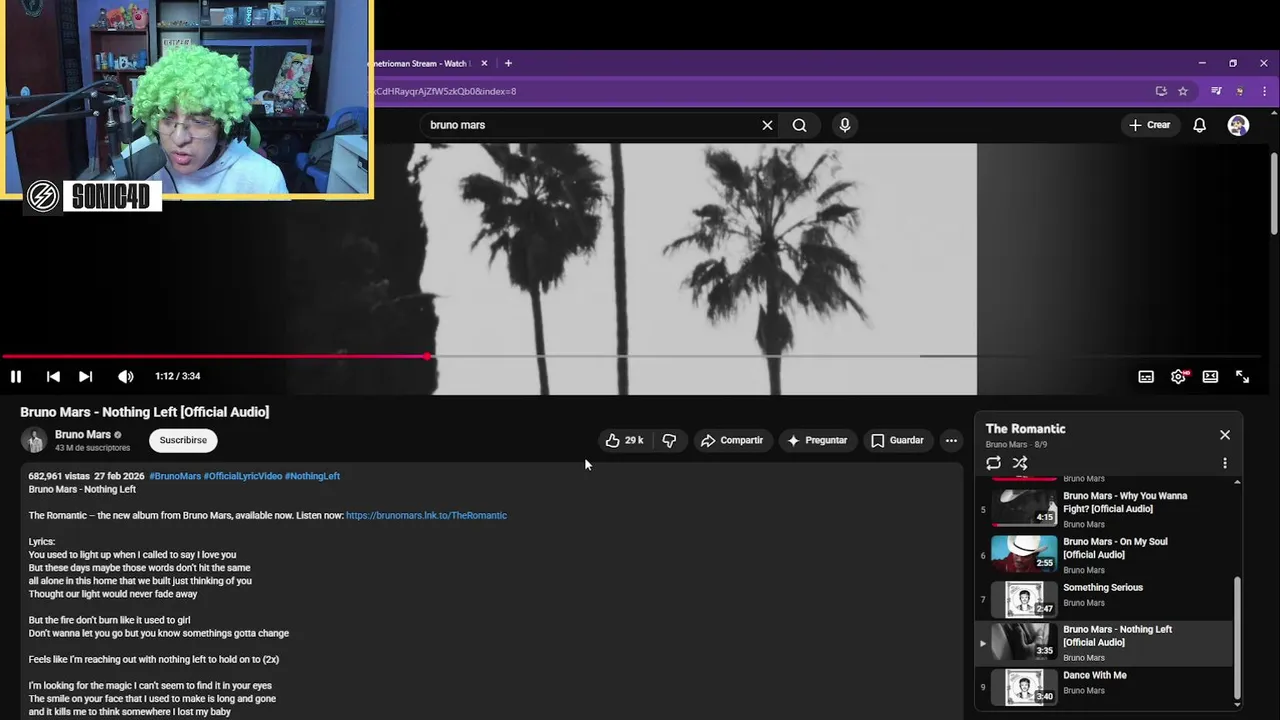Open the #OfficialLyricVideo hashtag
The image size is (1280, 720).
(x=243, y=476)
